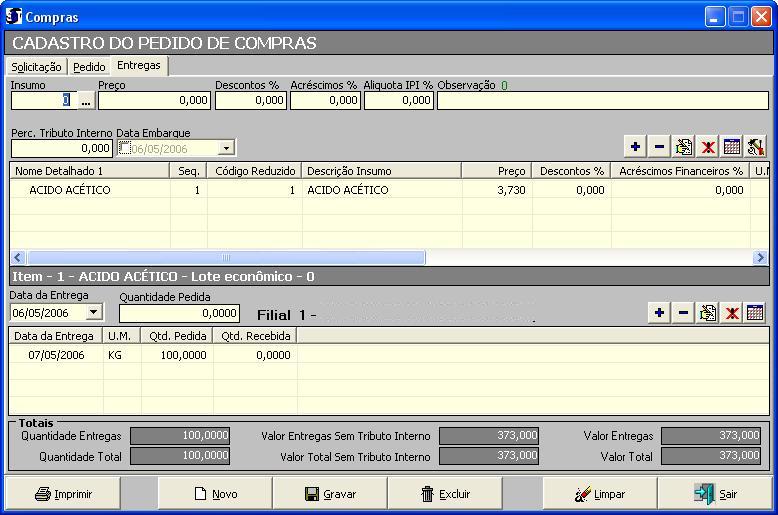Click the last icon in the upper items toolbar
The width and height of the screenshot is (778, 515).
pos(756,147)
